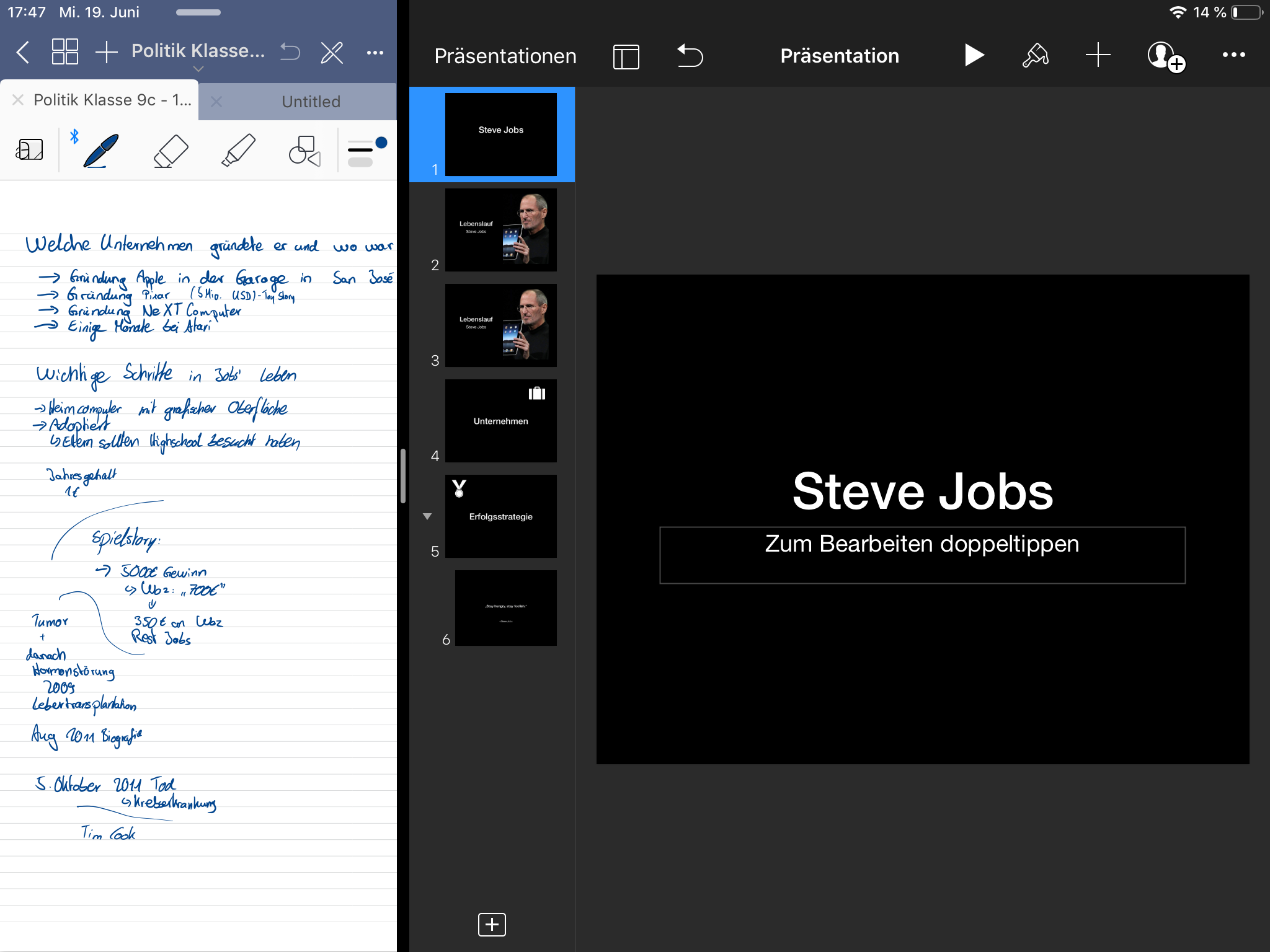Insert an object with the plus icon
The height and width of the screenshot is (952, 1270).
point(1098,55)
